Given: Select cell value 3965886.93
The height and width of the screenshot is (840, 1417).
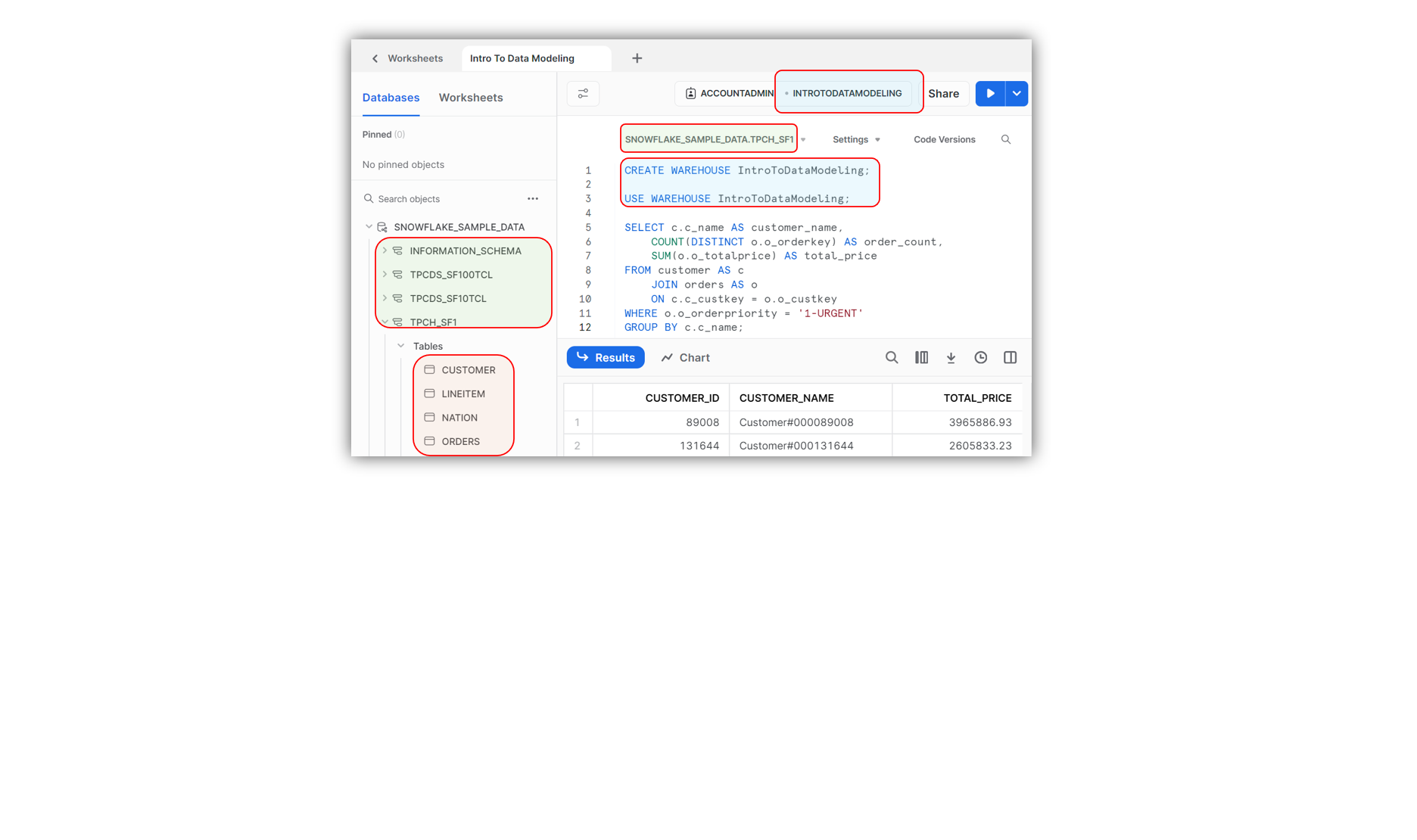Looking at the screenshot, I should pos(957,422).
